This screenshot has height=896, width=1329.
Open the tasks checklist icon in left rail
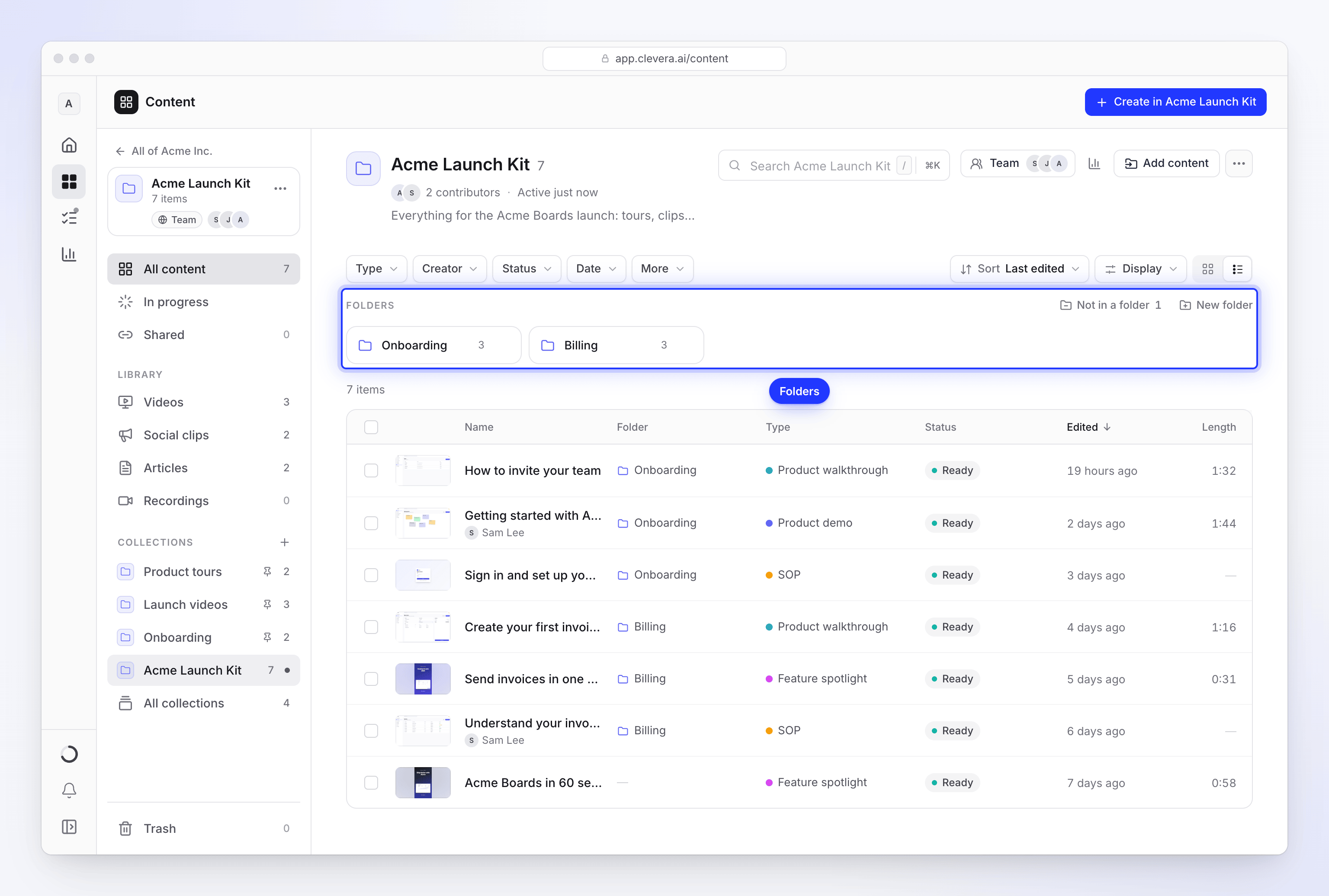69,218
